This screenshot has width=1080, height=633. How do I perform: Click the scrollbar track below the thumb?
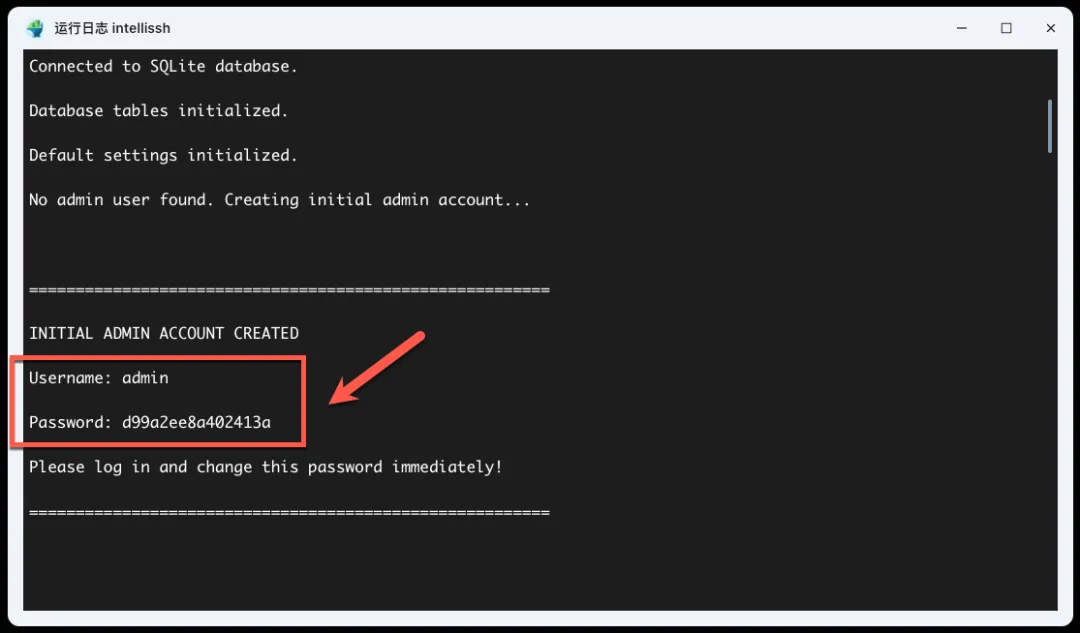tap(1050, 379)
